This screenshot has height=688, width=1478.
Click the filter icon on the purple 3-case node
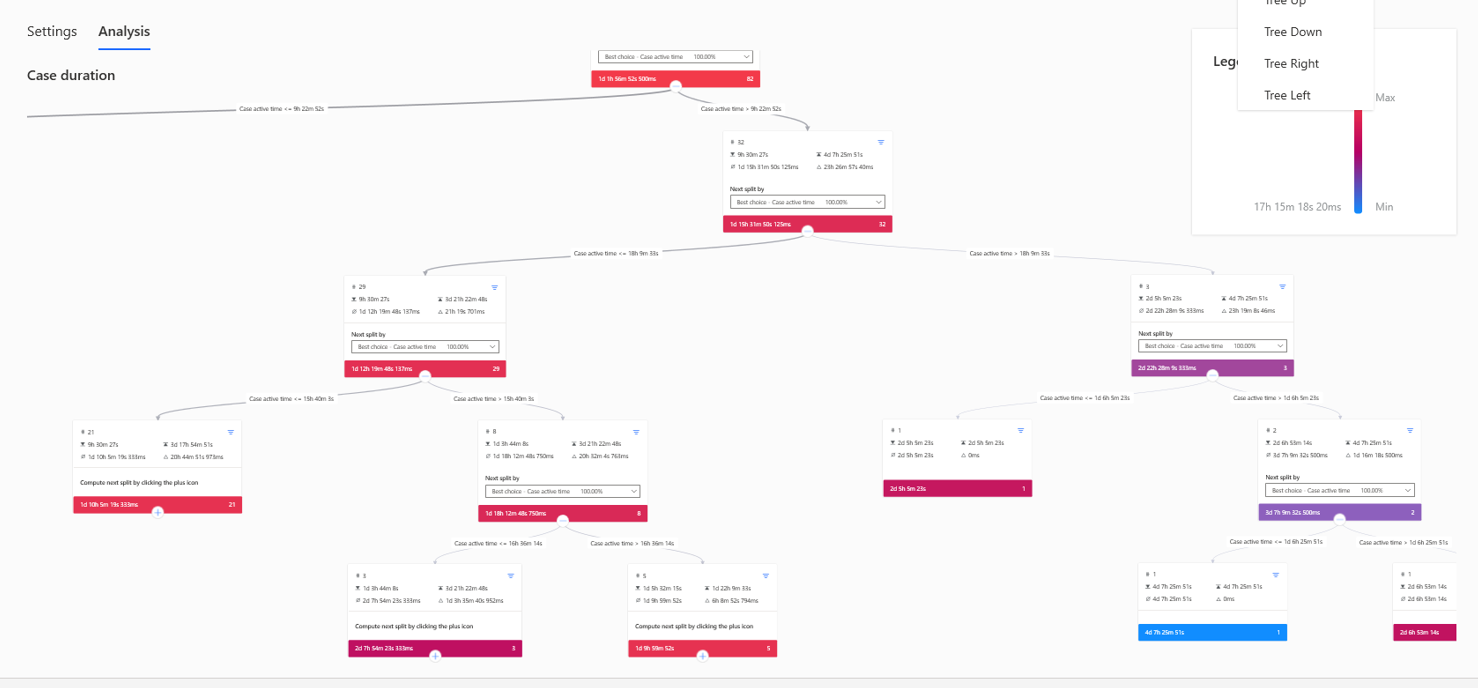click(1282, 287)
